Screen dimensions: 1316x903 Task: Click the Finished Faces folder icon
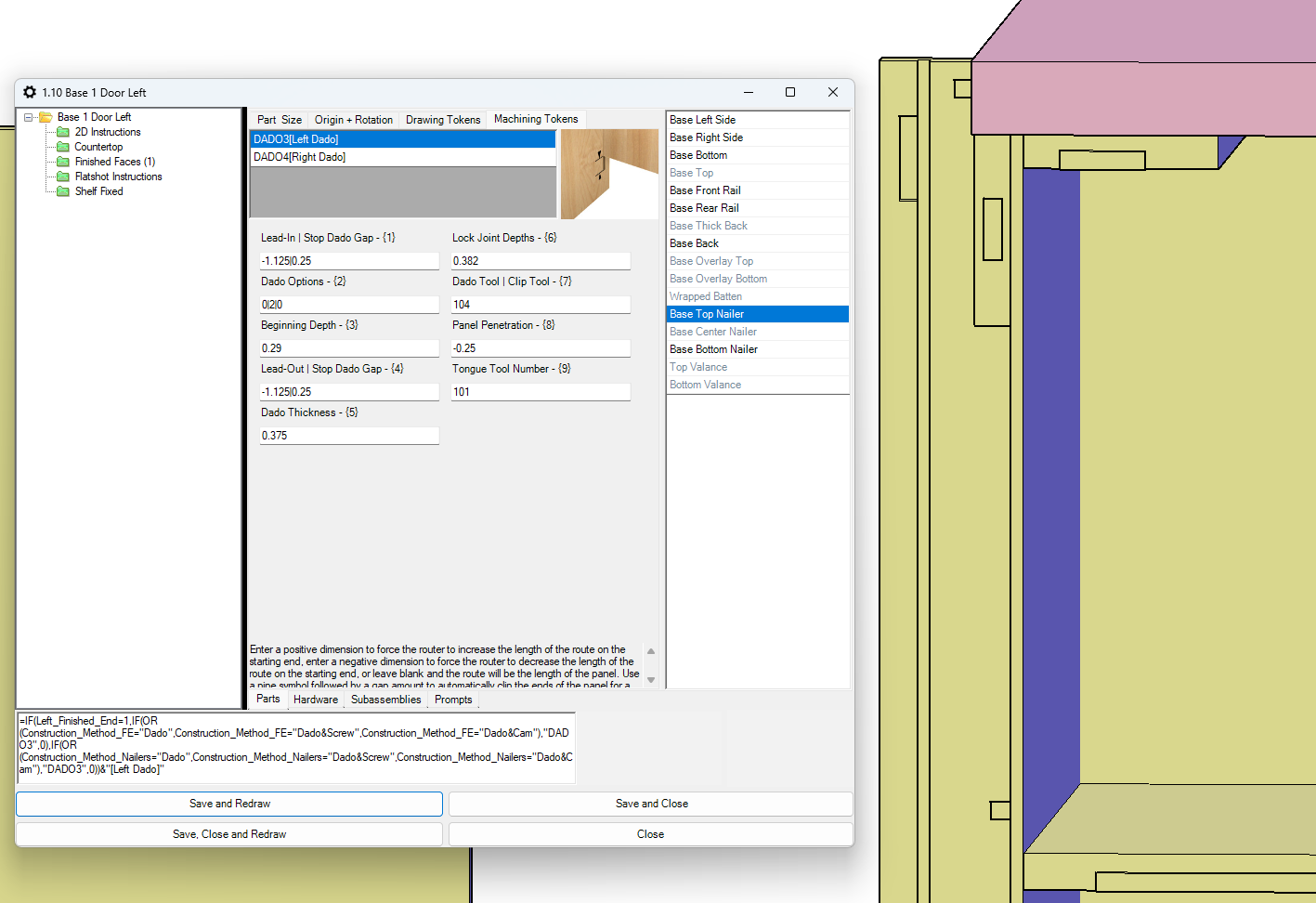[x=63, y=162]
